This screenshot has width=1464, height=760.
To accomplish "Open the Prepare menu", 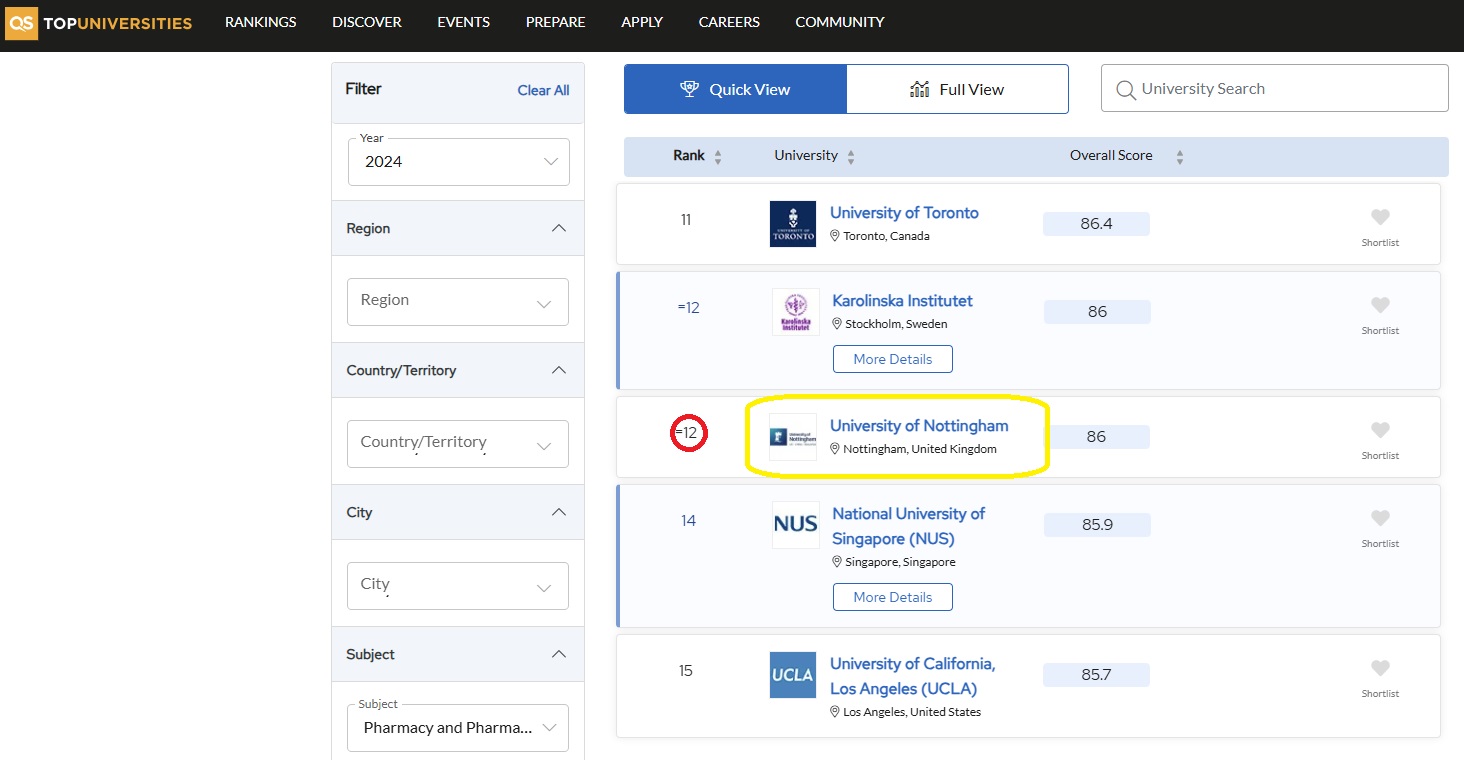I will pyautogui.click(x=556, y=22).
